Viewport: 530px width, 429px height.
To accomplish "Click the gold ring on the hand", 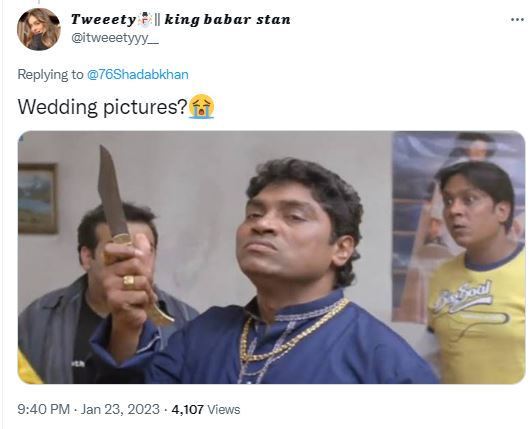I will coord(128,282).
